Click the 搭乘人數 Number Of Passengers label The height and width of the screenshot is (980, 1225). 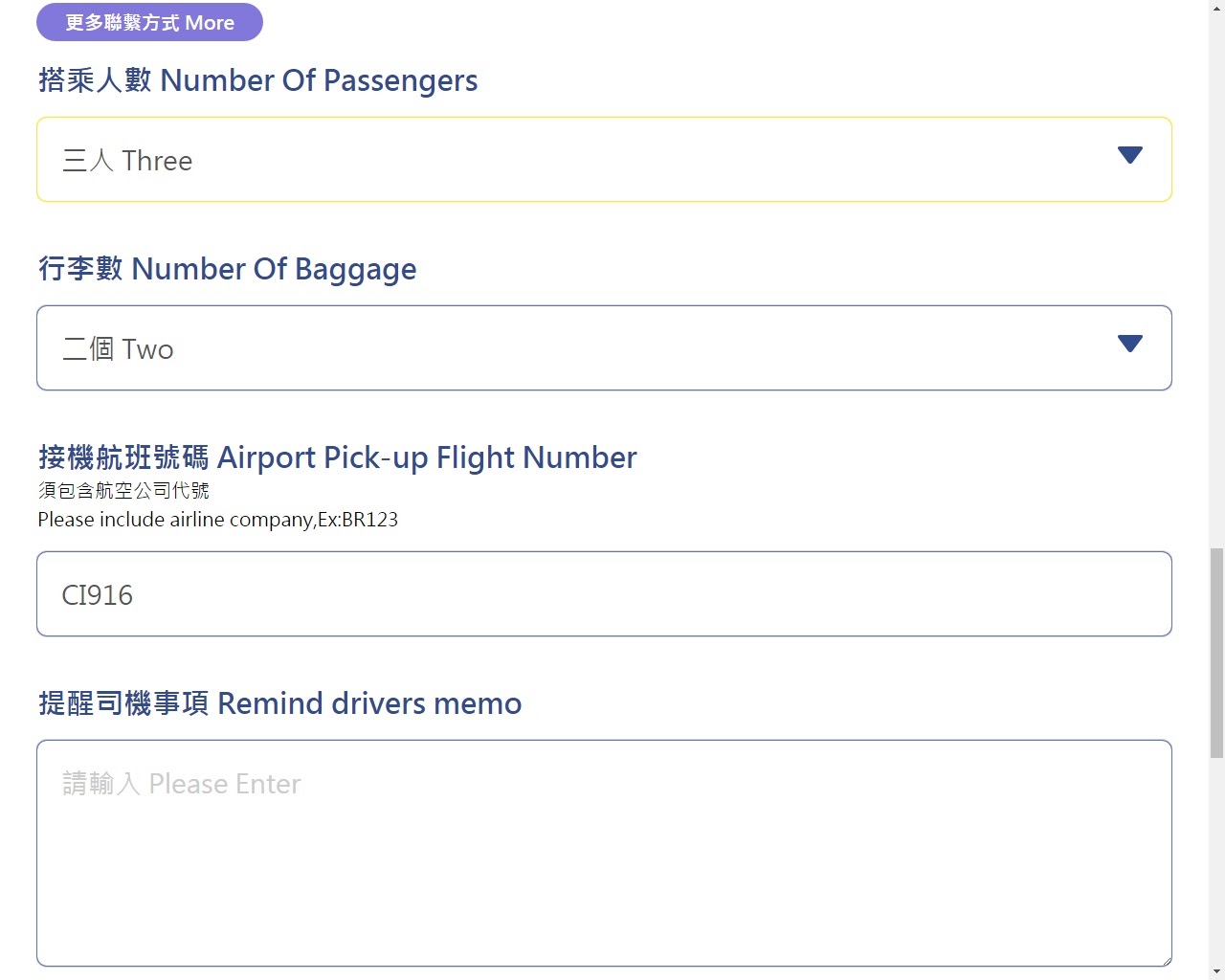click(x=257, y=80)
